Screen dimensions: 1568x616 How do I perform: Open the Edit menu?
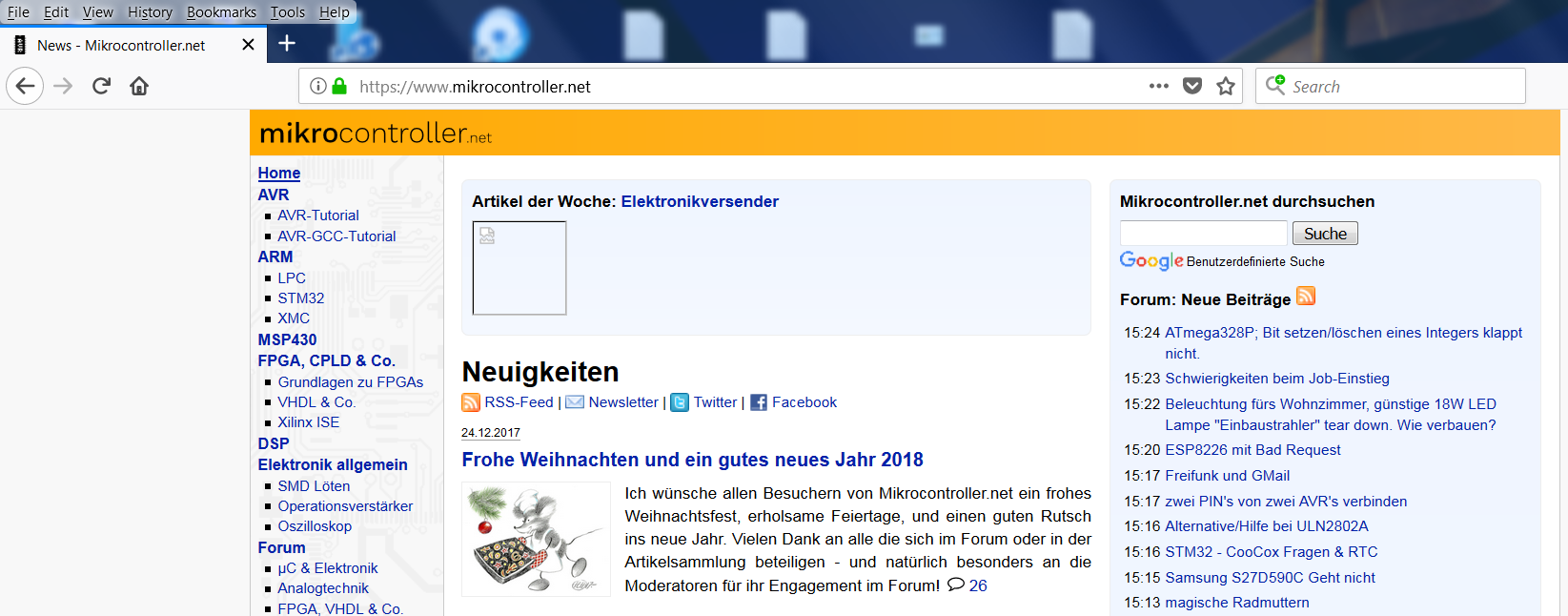tap(56, 12)
